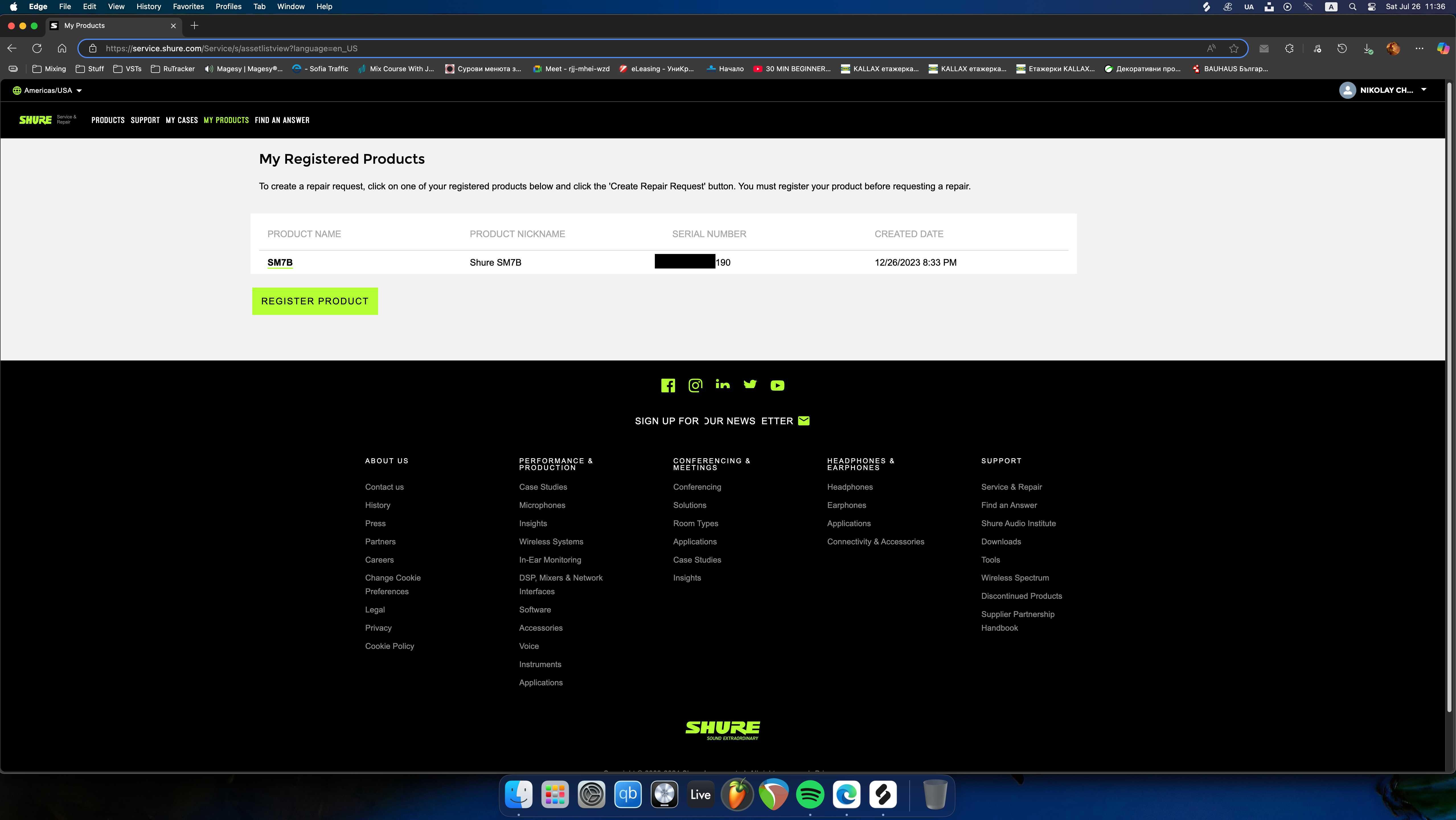Open Stuff bookmarks folder

point(90,69)
